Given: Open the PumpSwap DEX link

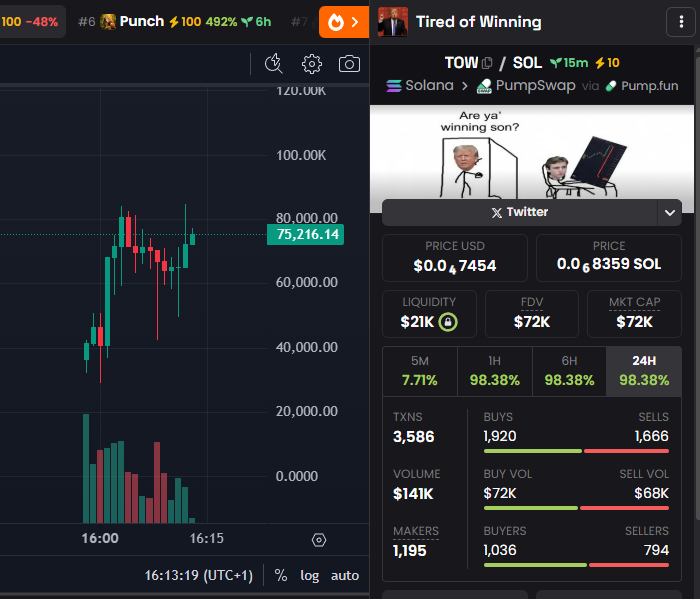Looking at the screenshot, I should (526, 86).
